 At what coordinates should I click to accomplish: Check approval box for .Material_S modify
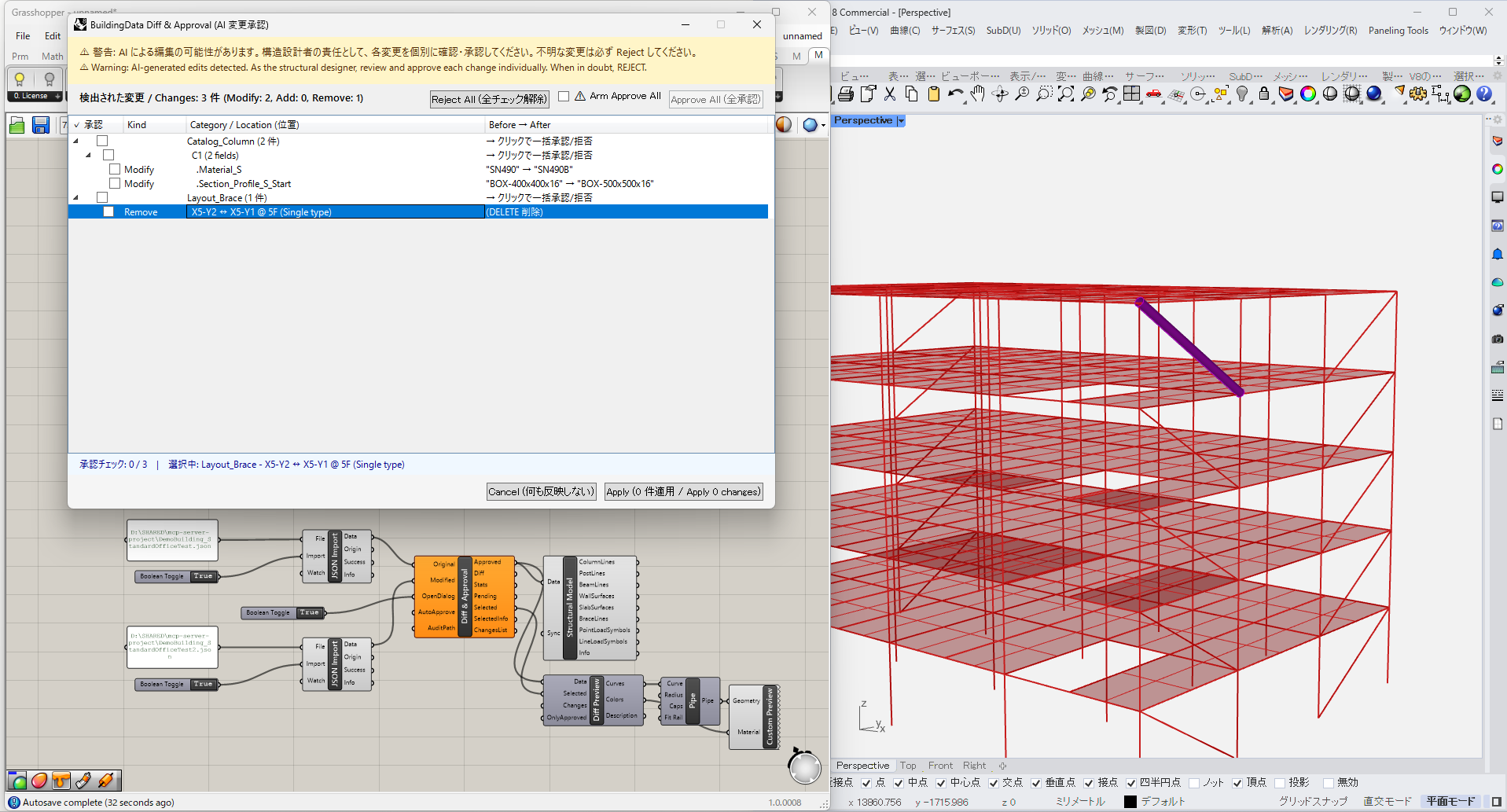tap(115, 169)
